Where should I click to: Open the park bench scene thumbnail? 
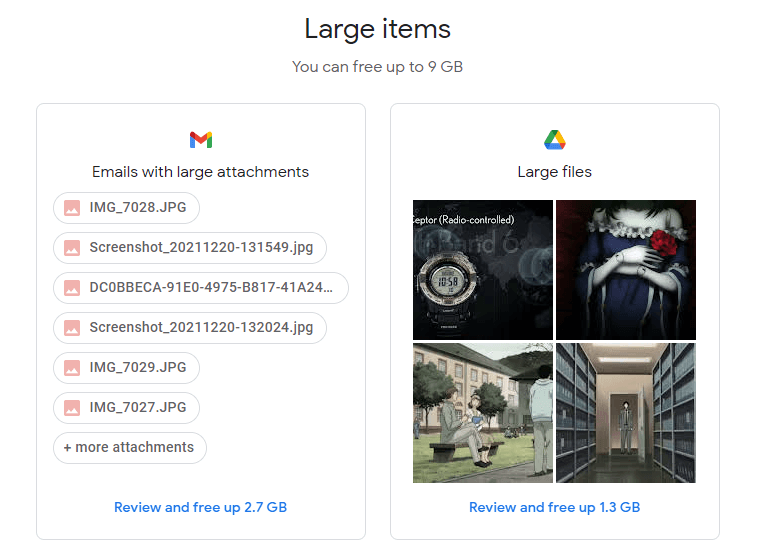[x=483, y=413]
